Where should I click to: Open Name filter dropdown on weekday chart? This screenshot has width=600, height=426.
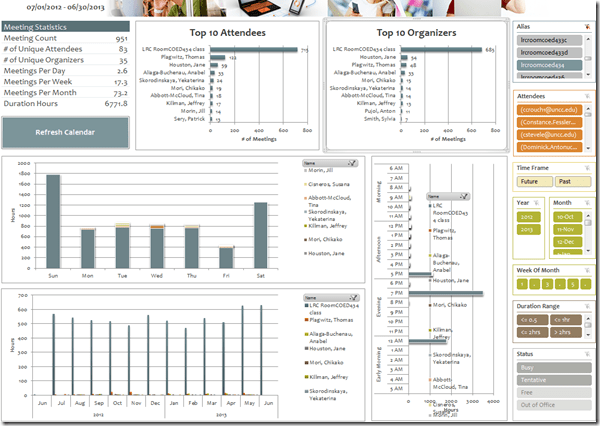353,161
